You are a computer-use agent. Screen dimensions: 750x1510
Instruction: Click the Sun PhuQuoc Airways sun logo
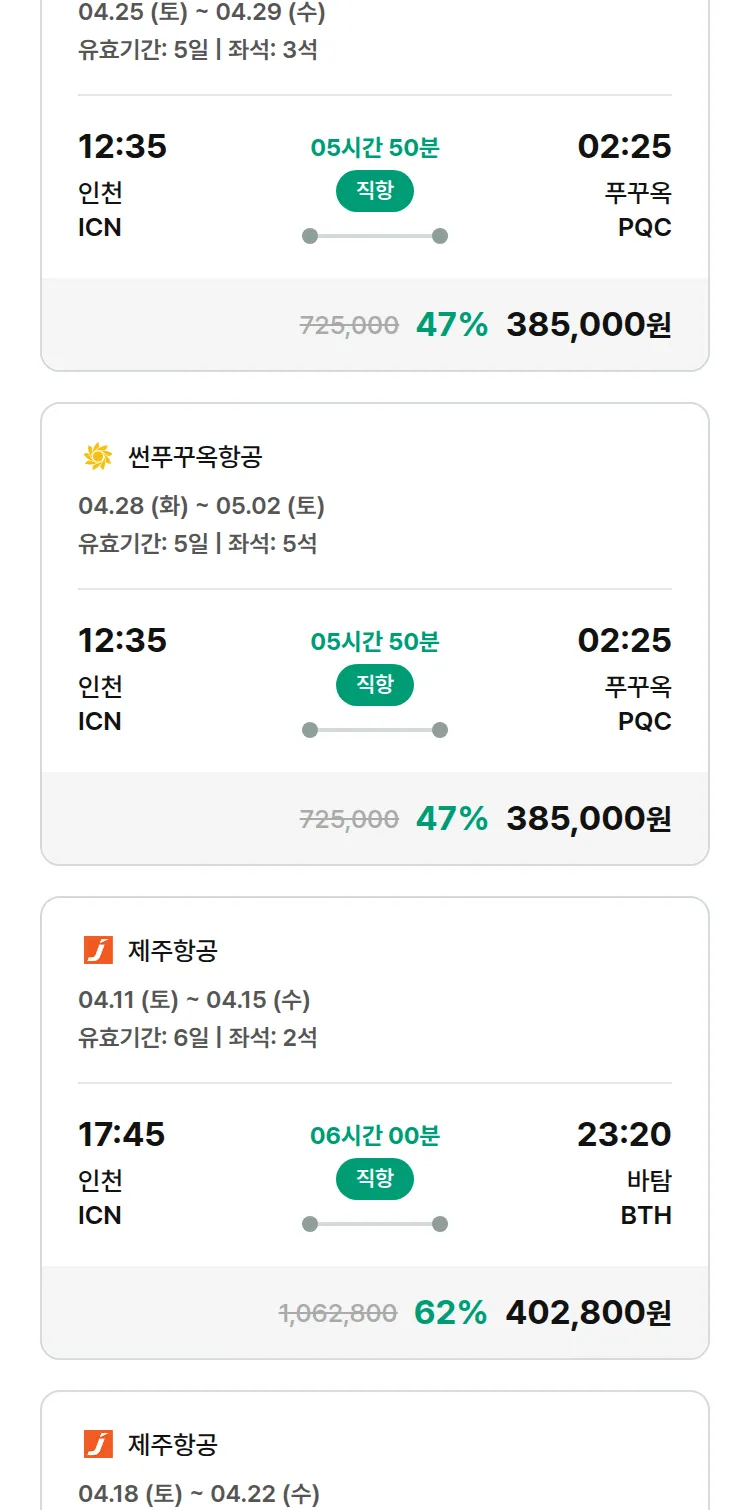pyautogui.click(x=98, y=457)
